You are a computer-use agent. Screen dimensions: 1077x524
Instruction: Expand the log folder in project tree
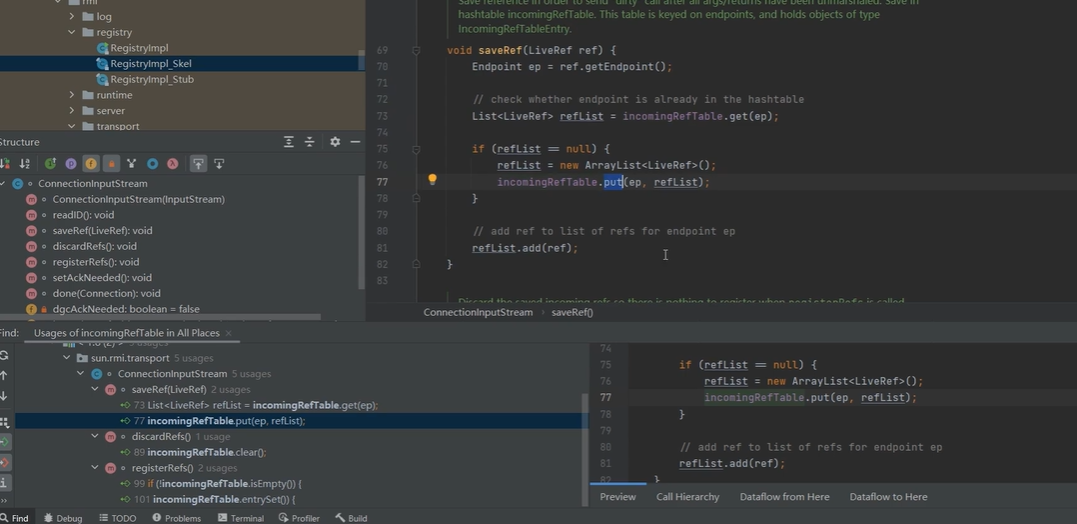tap(72, 16)
